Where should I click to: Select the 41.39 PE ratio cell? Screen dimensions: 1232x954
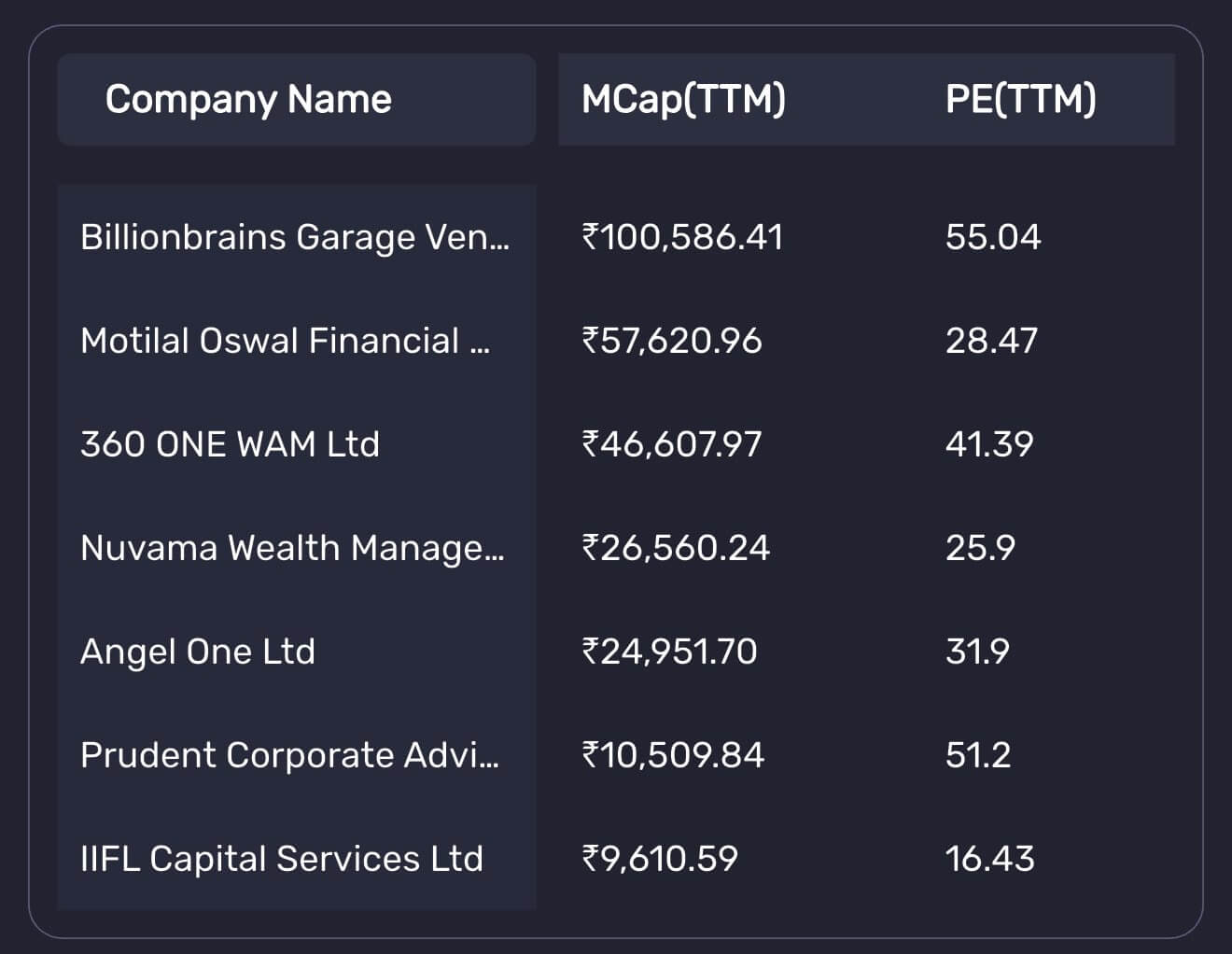coord(989,444)
